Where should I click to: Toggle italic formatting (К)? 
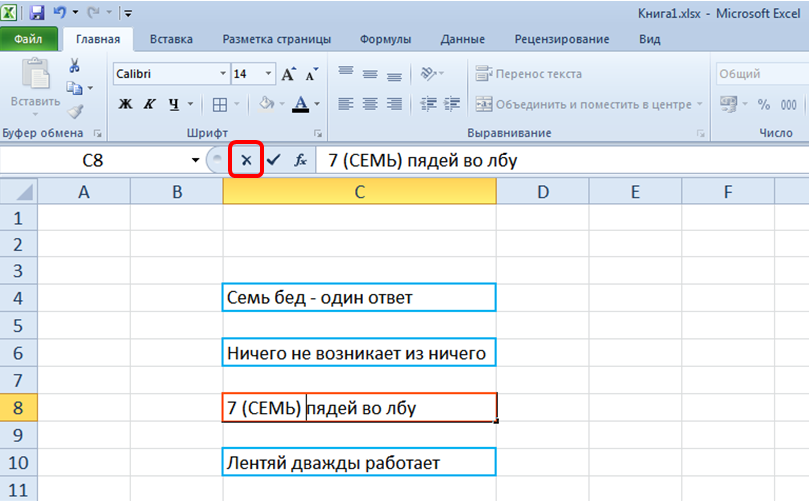(150, 104)
